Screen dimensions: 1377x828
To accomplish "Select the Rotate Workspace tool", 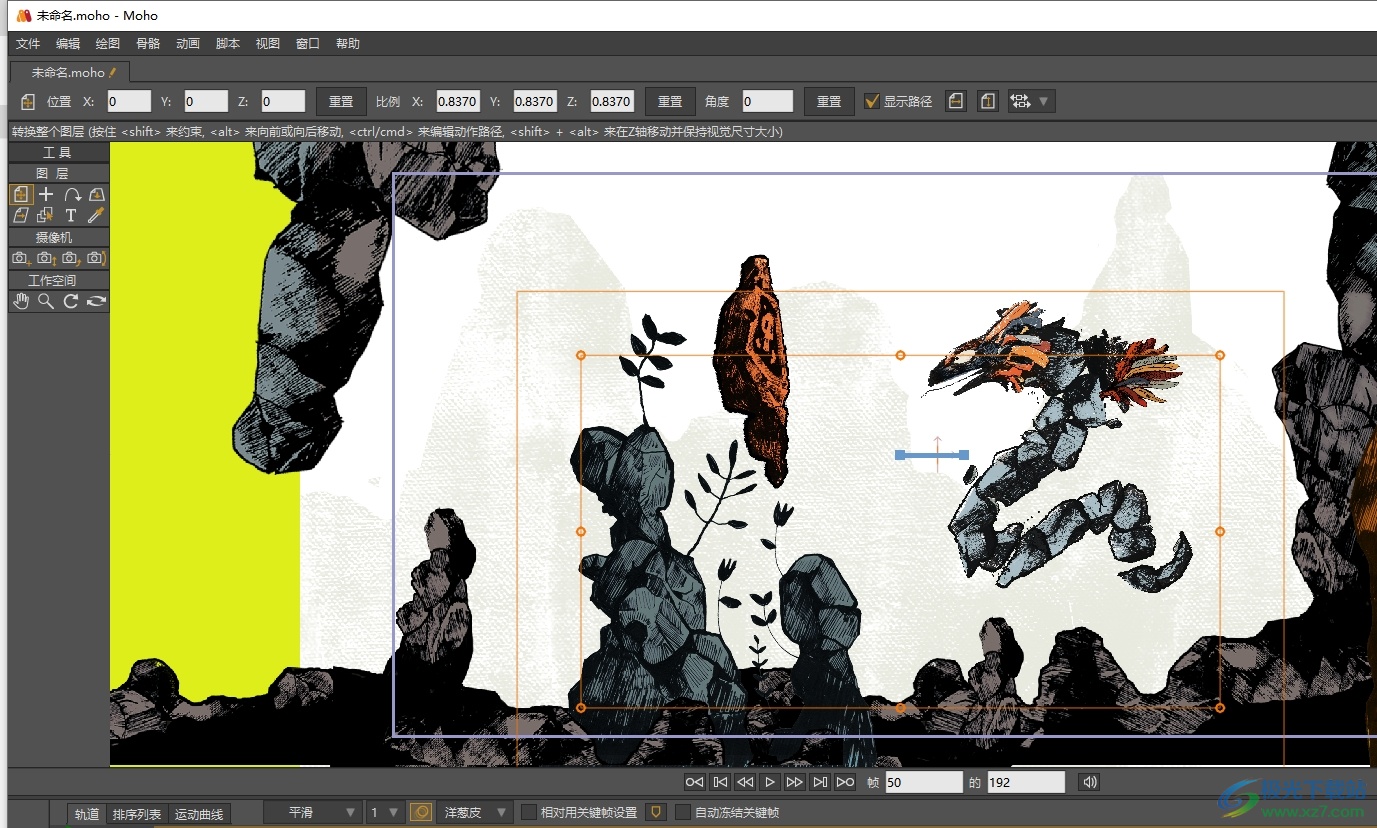I will [x=71, y=301].
